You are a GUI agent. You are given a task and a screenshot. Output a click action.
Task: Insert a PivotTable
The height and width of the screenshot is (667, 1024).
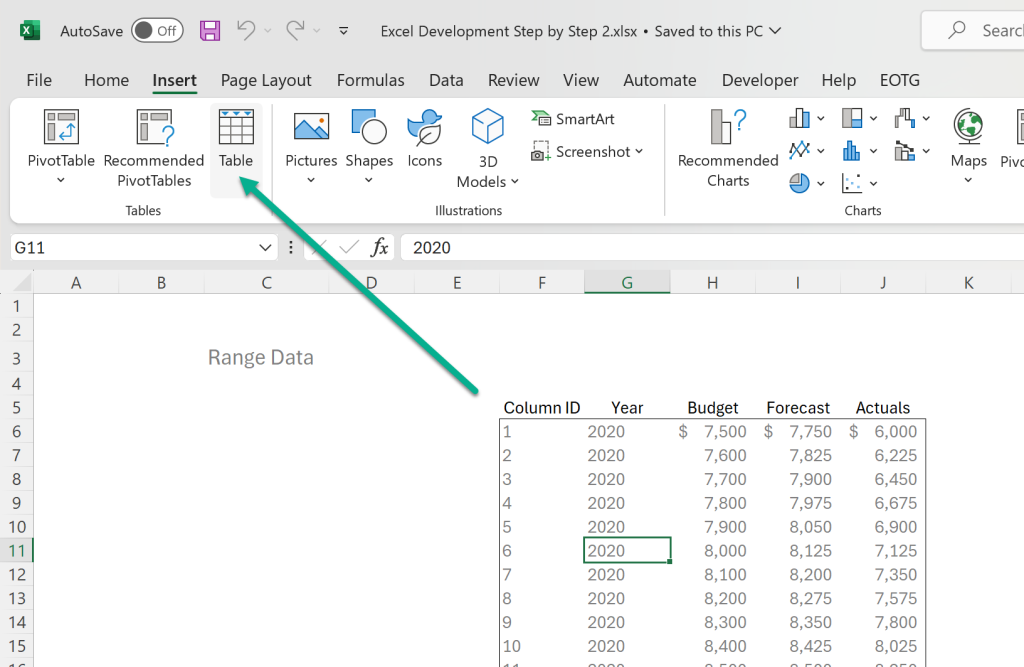[61, 137]
